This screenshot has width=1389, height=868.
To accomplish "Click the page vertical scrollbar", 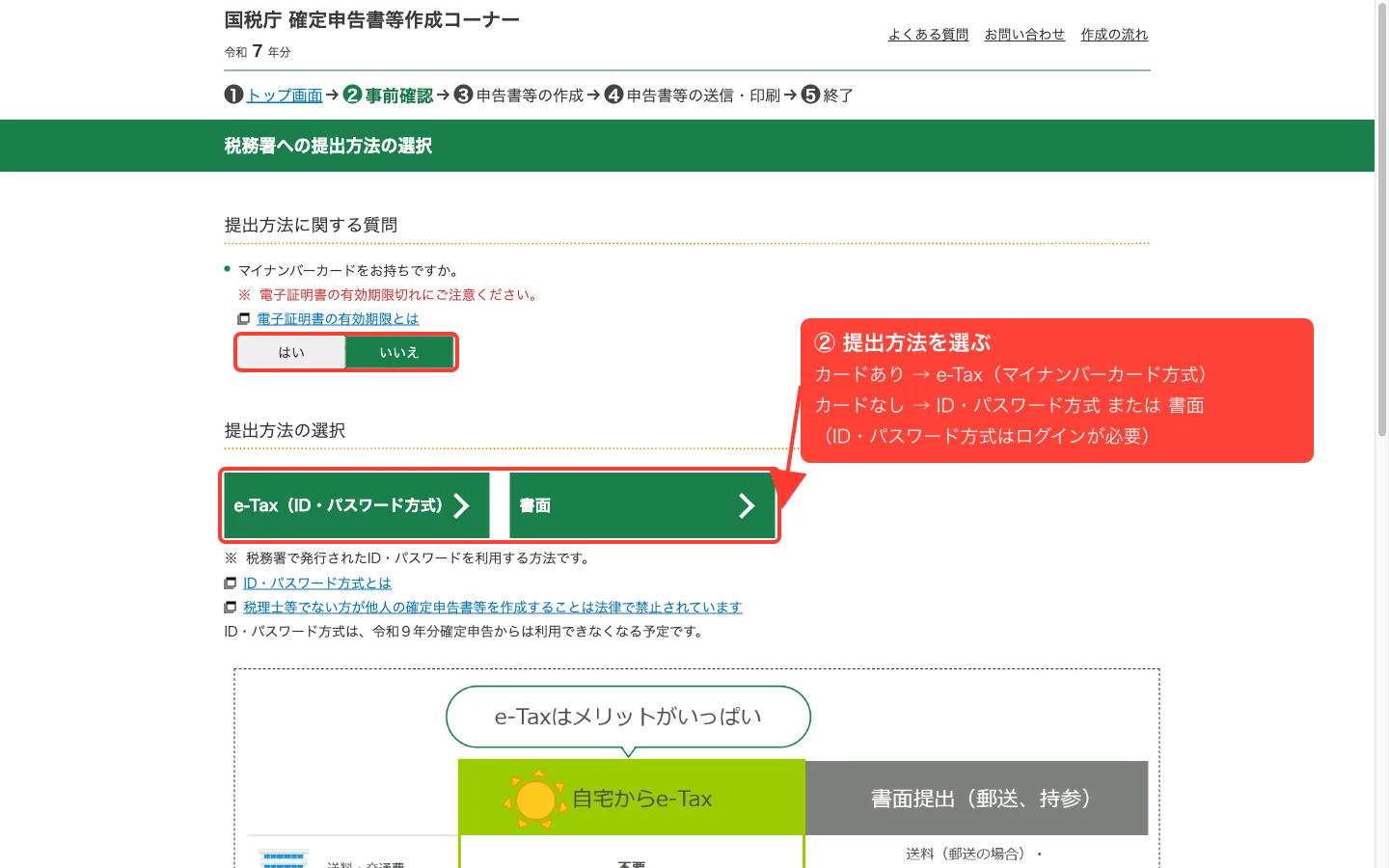I will click(1381, 222).
